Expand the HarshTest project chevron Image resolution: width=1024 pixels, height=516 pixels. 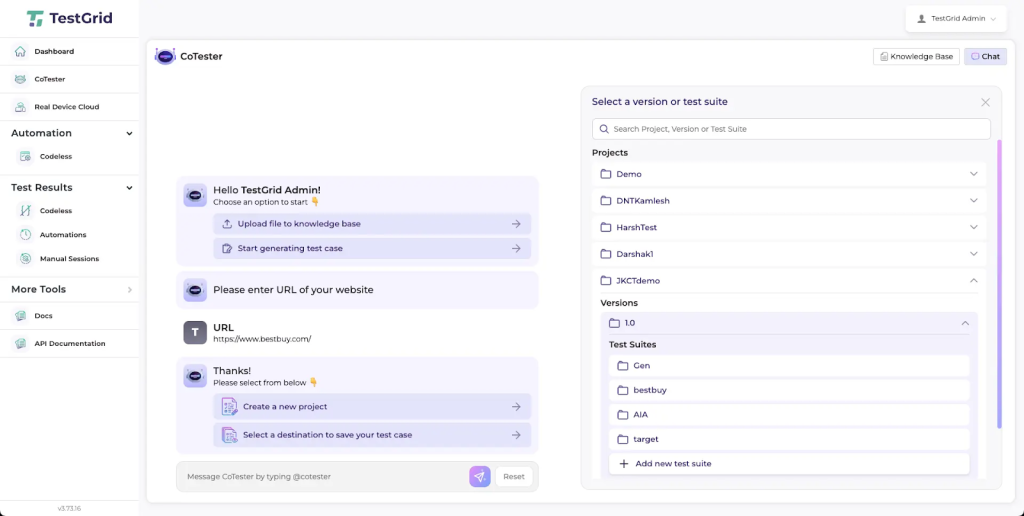tap(974, 227)
